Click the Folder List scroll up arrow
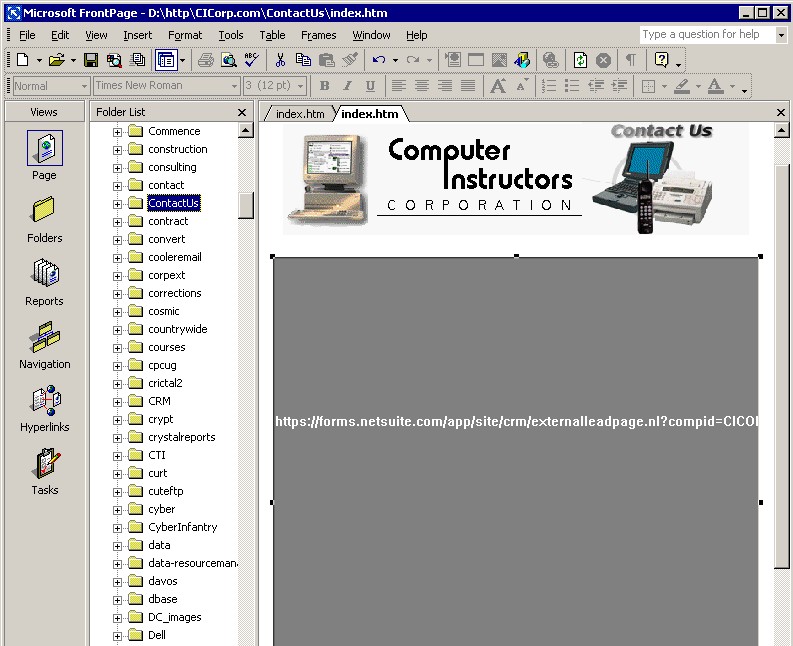The width and height of the screenshot is (793, 646). (x=245, y=131)
